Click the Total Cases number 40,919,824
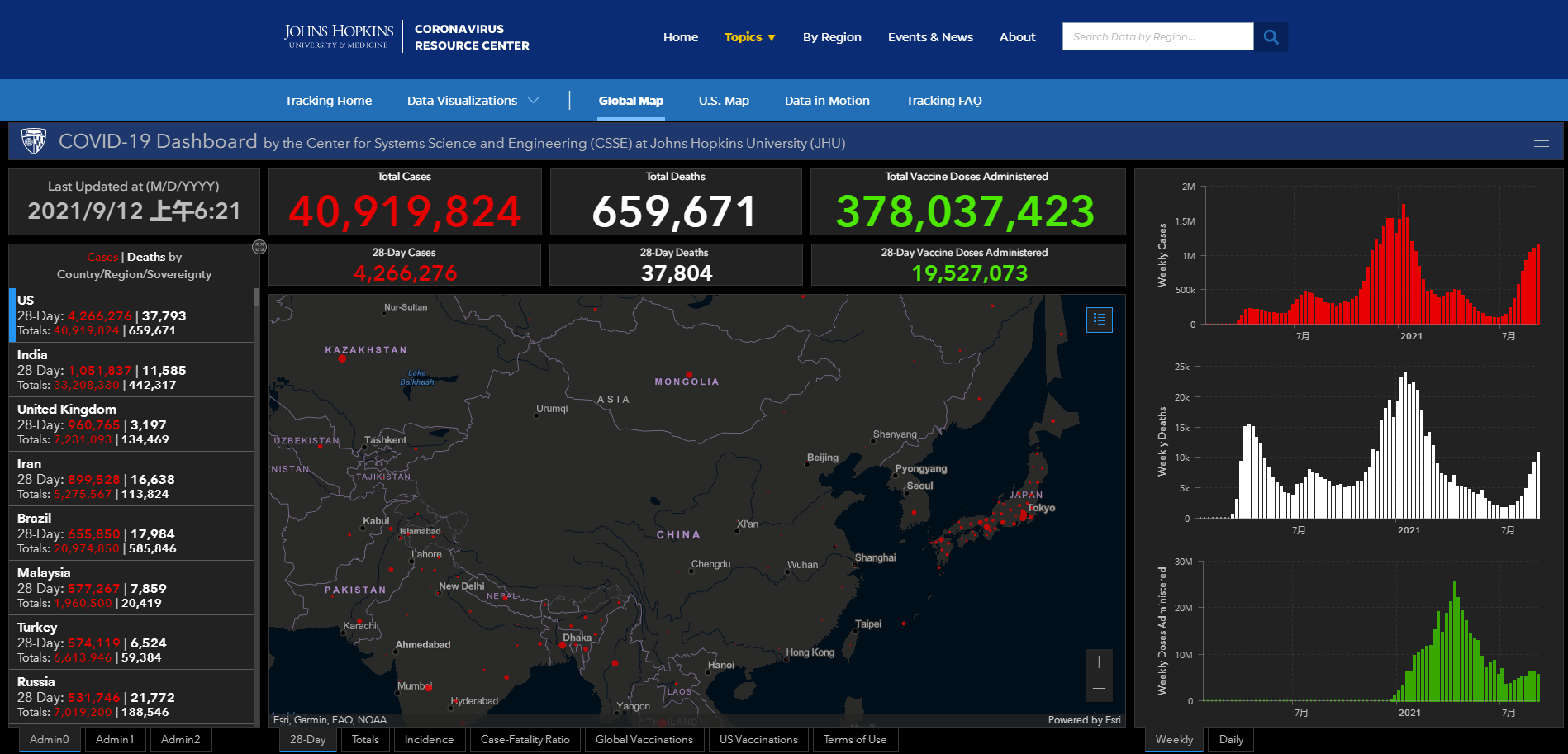 [405, 211]
